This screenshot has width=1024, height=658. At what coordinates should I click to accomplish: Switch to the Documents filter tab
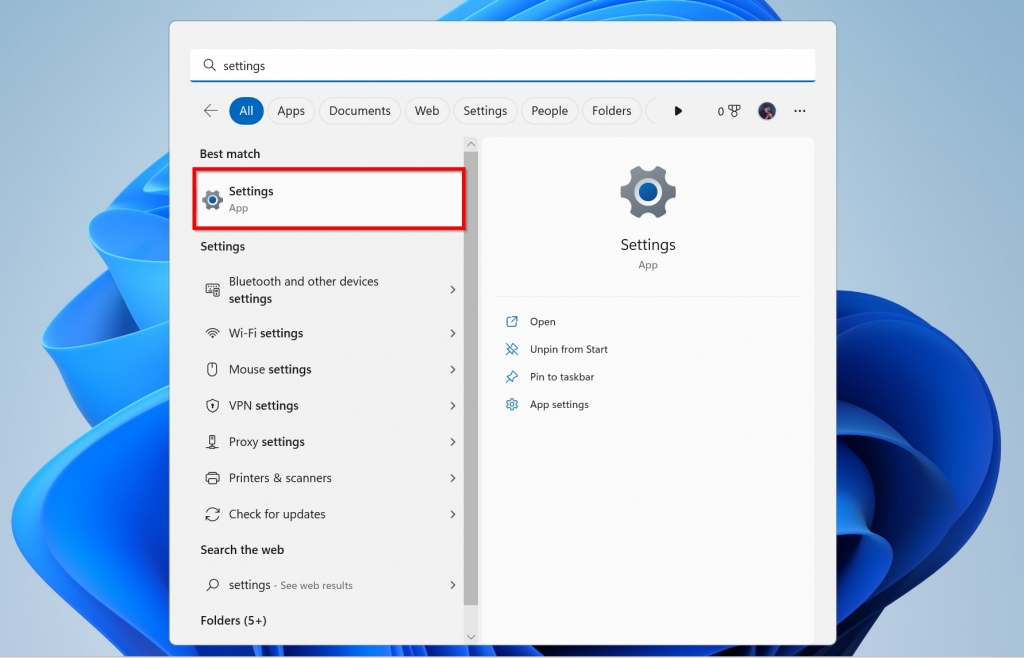(359, 110)
